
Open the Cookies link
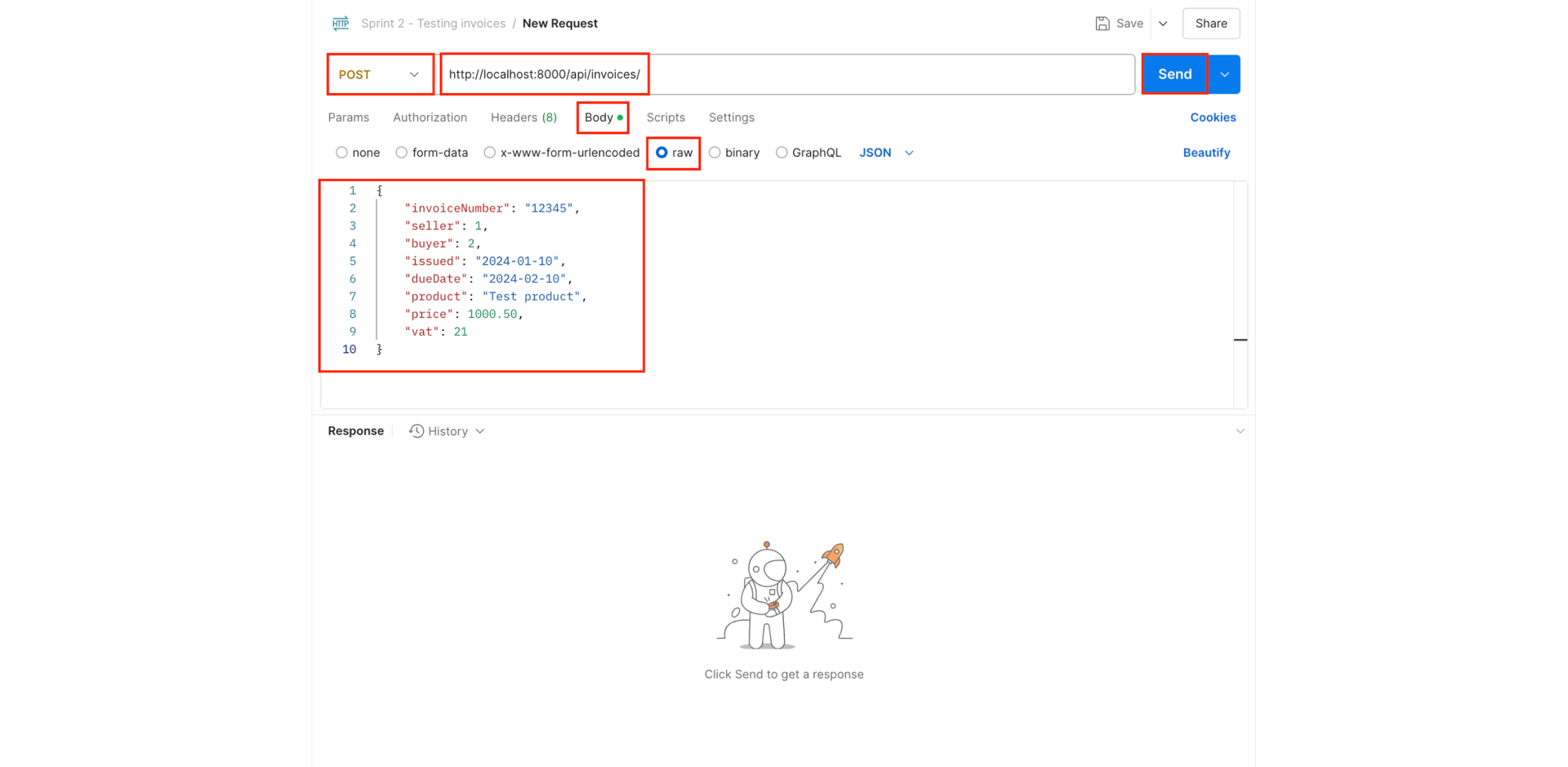point(1213,118)
